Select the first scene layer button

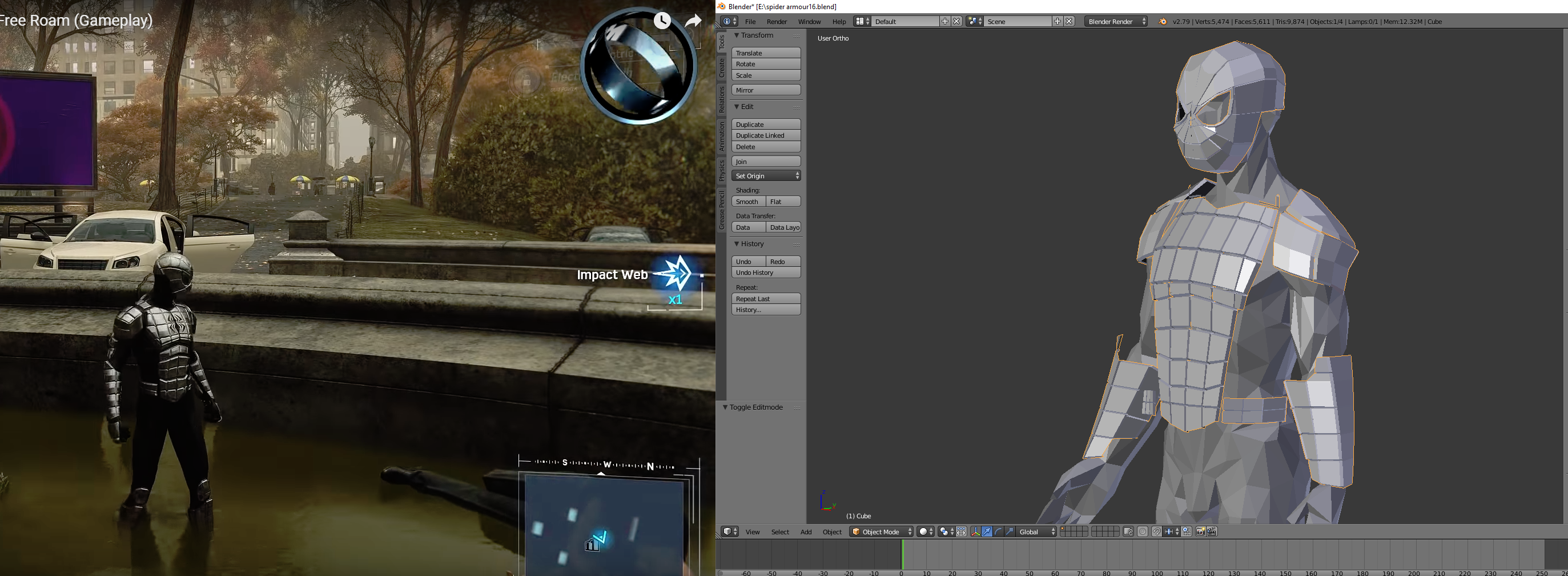click(1063, 529)
